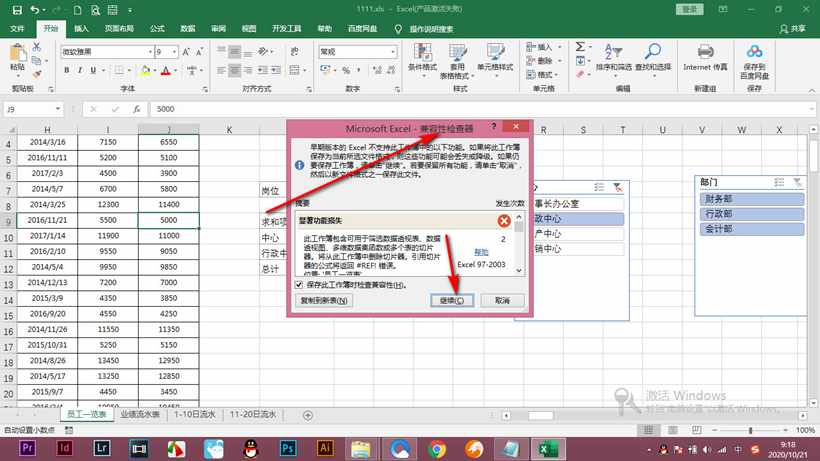Viewport: 820px width, 461px height.
Task: Click the Paste clipboard icon
Action: click(17, 52)
